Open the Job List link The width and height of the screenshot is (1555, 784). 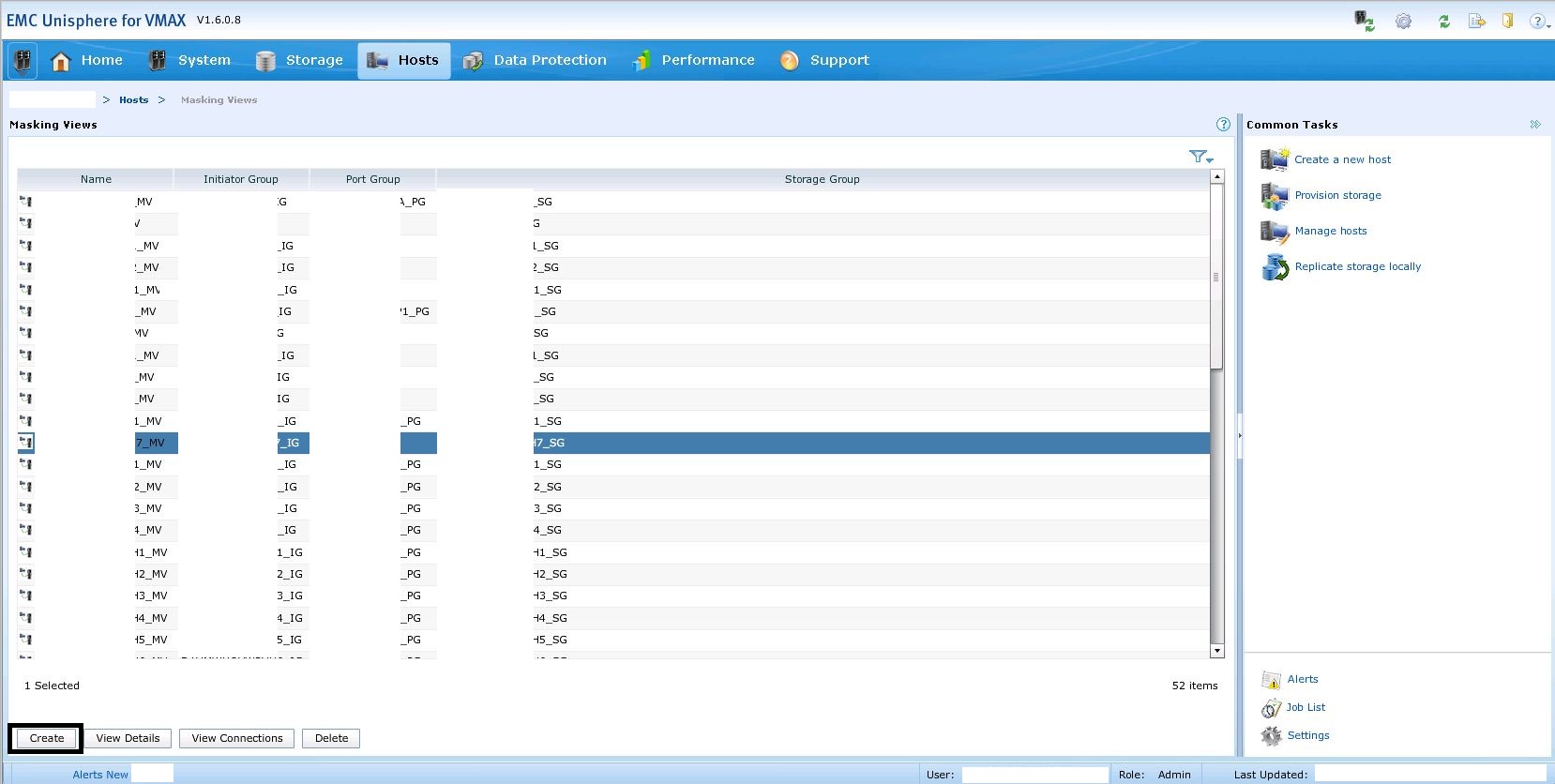(x=1306, y=708)
